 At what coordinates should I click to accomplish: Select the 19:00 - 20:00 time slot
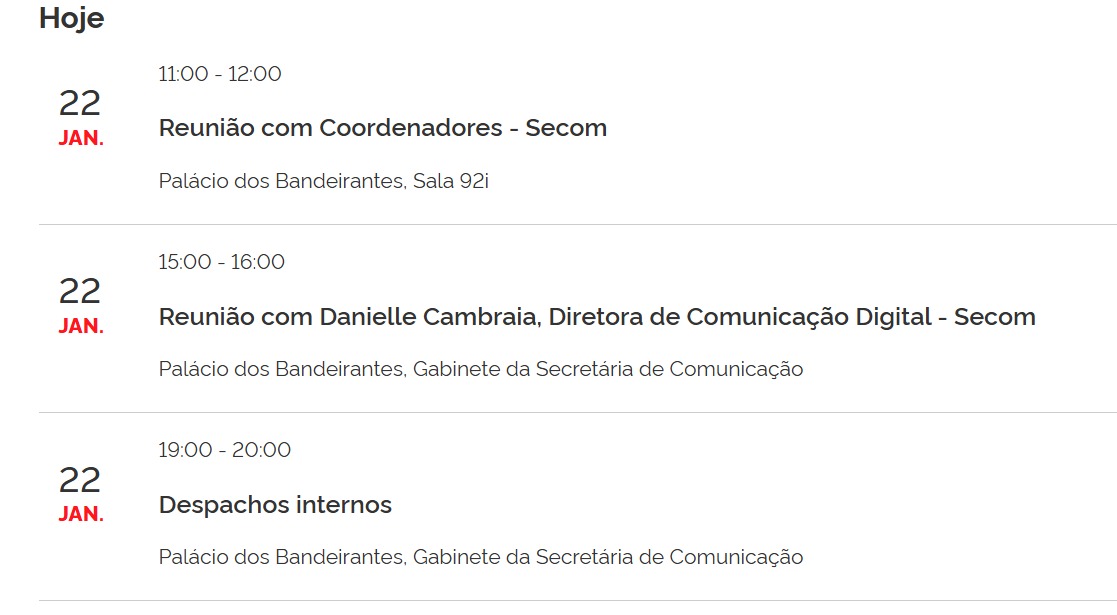225,450
